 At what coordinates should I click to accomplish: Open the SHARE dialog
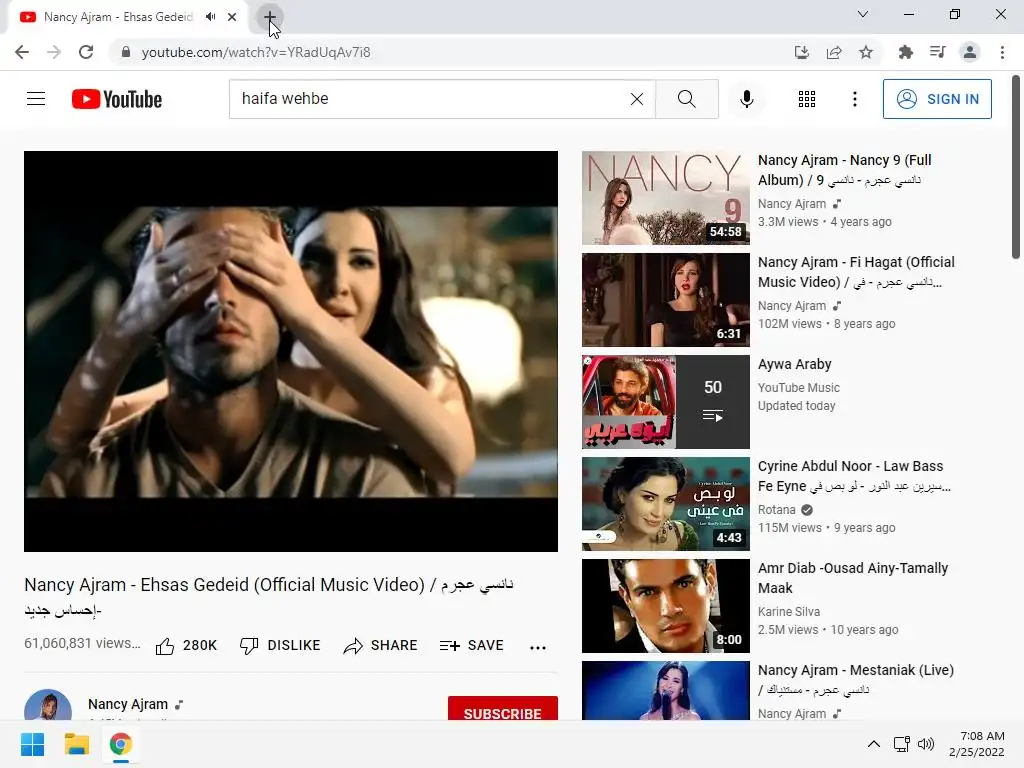380,645
